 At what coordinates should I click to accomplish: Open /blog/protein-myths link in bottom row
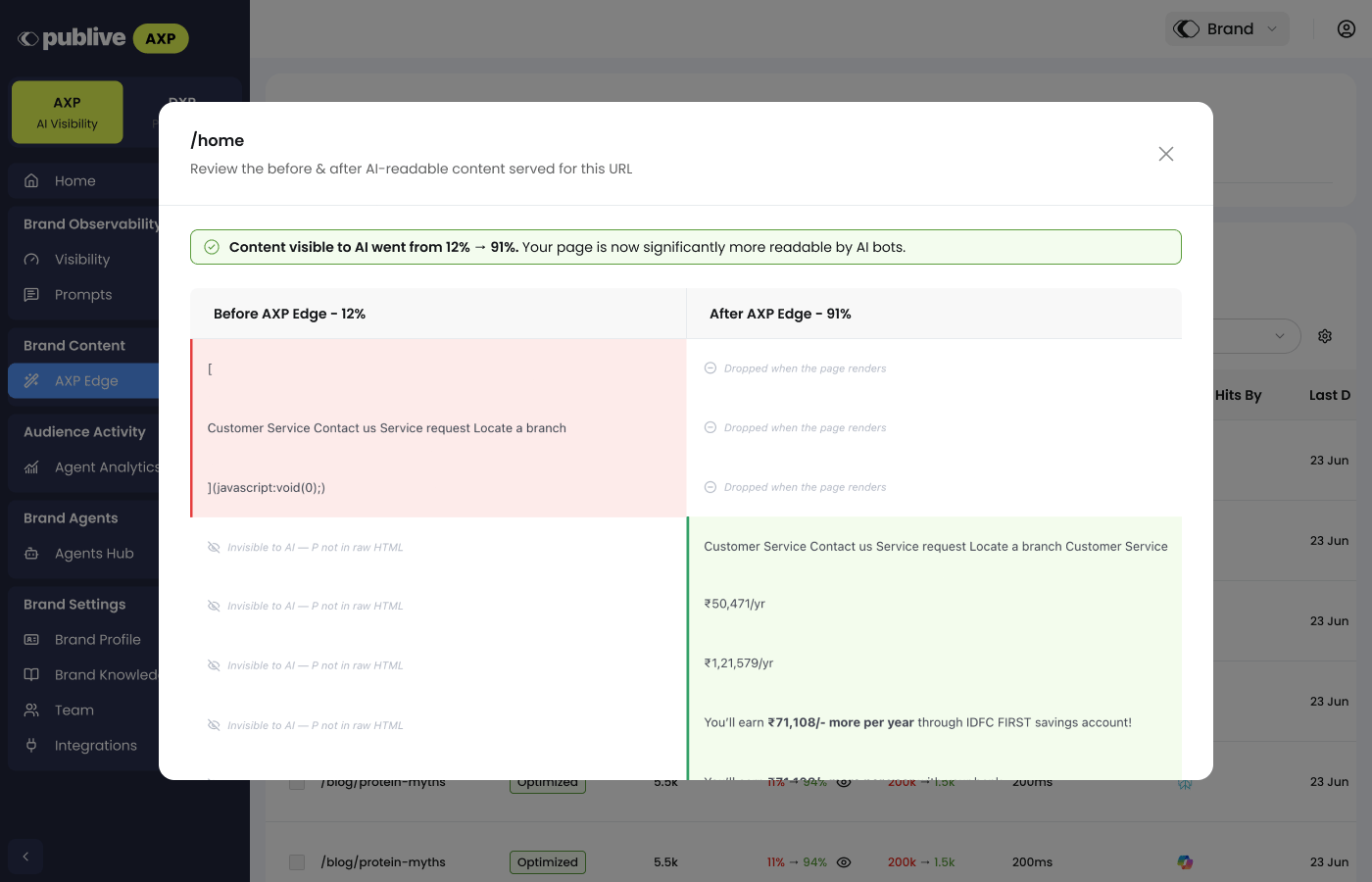383,862
